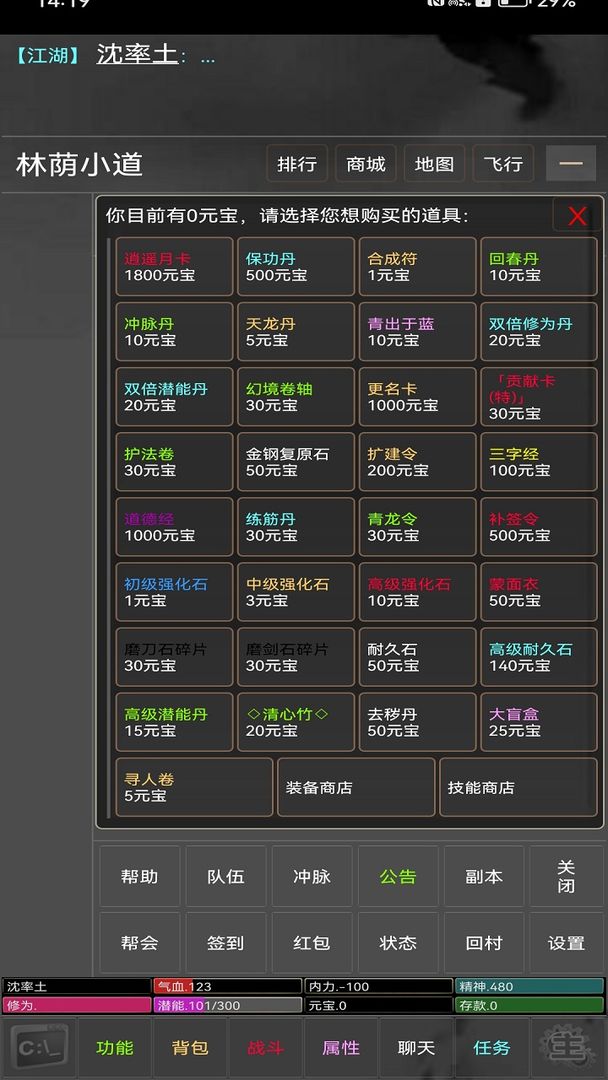
Task: Switch to the 背包 inventory tab
Action: 190,1047
